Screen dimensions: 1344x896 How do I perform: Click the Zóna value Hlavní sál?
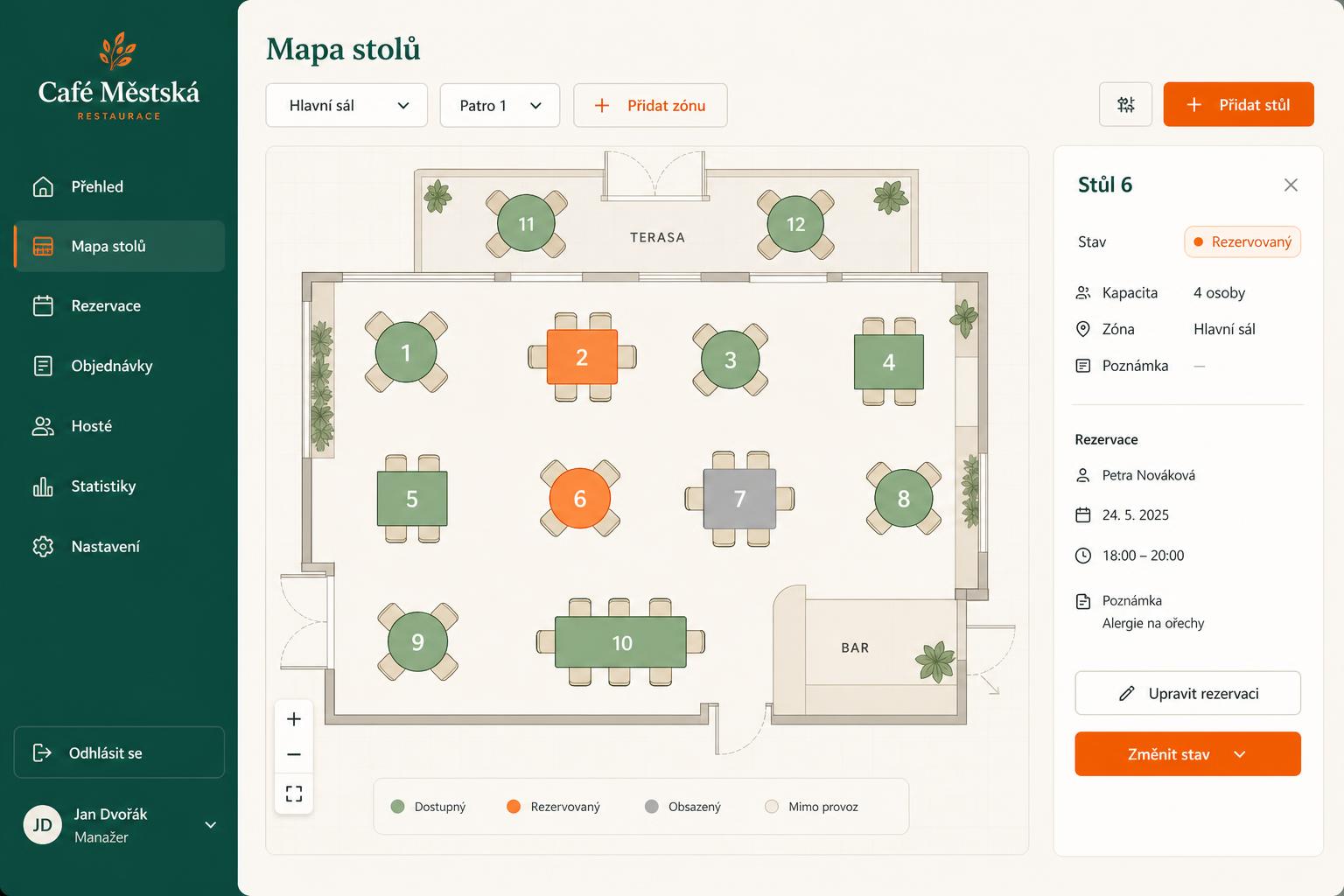(x=1224, y=329)
